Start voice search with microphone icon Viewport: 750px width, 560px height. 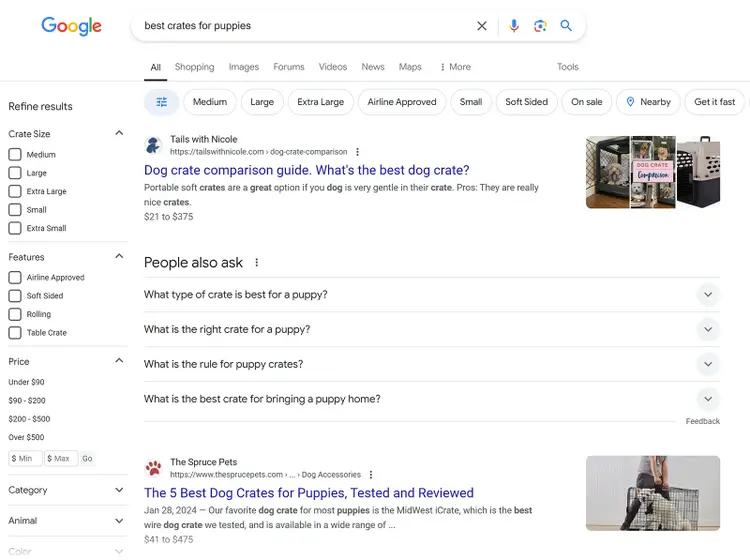[514, 26]
